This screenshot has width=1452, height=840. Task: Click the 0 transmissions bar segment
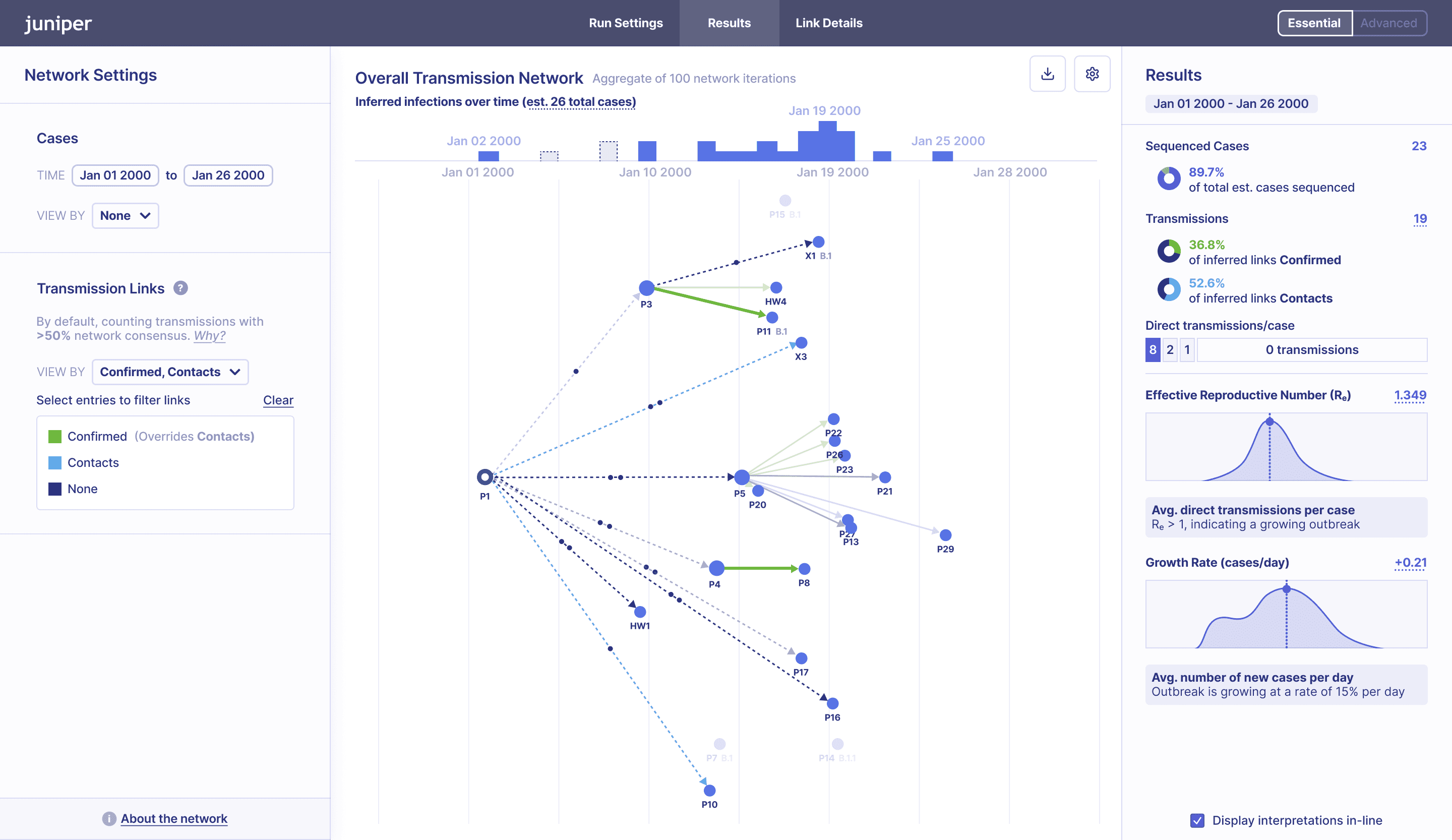point(1312,350)
